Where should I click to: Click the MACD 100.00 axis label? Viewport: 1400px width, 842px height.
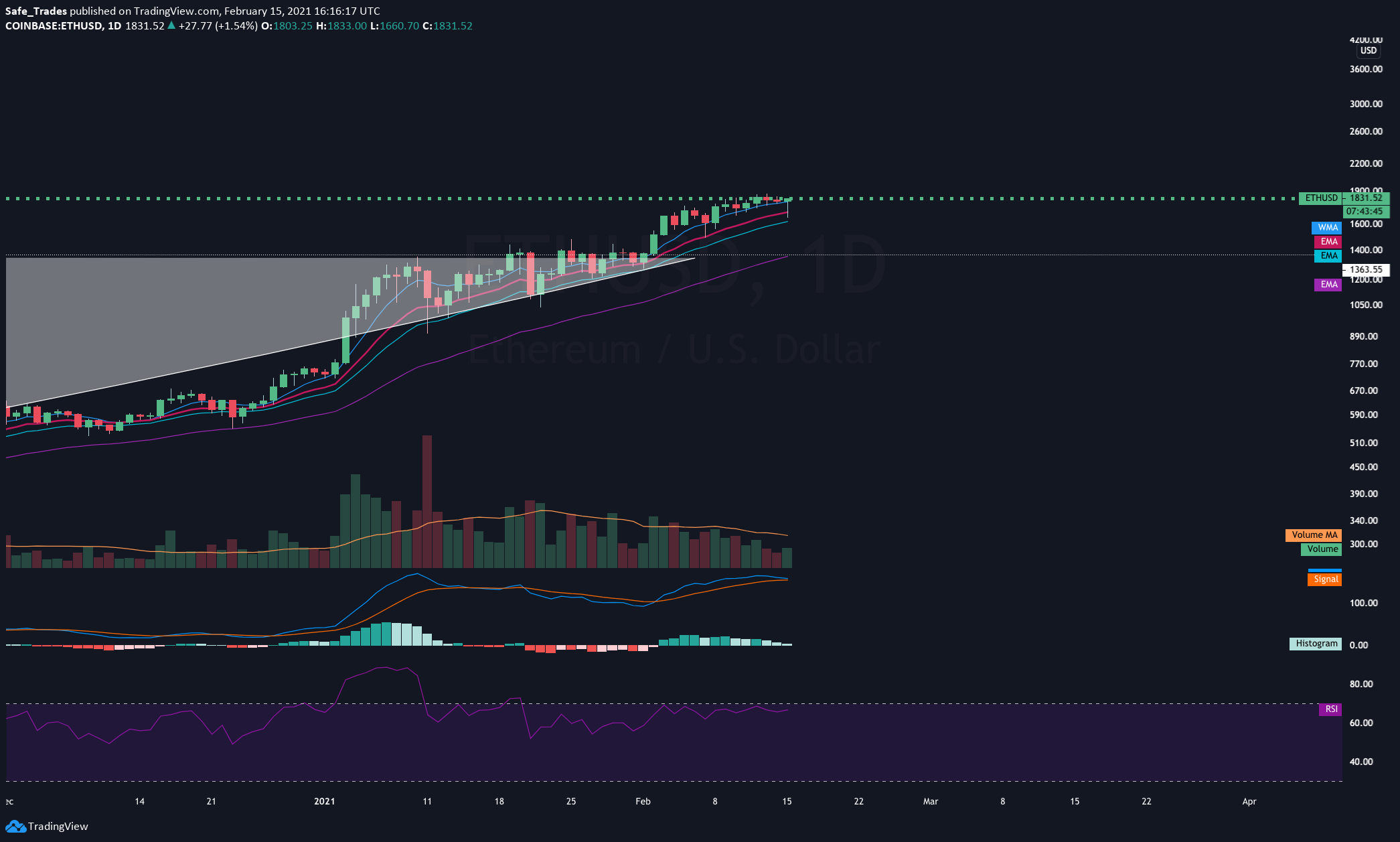pyautogui.click(x=1363, y=603)
